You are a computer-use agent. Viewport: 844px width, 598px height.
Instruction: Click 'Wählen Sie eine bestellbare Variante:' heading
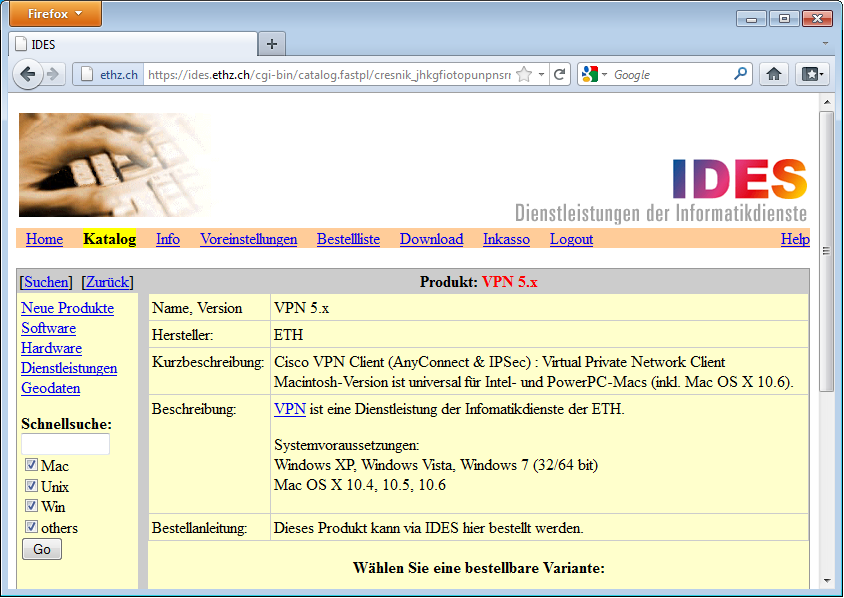[x=479, y=568]
